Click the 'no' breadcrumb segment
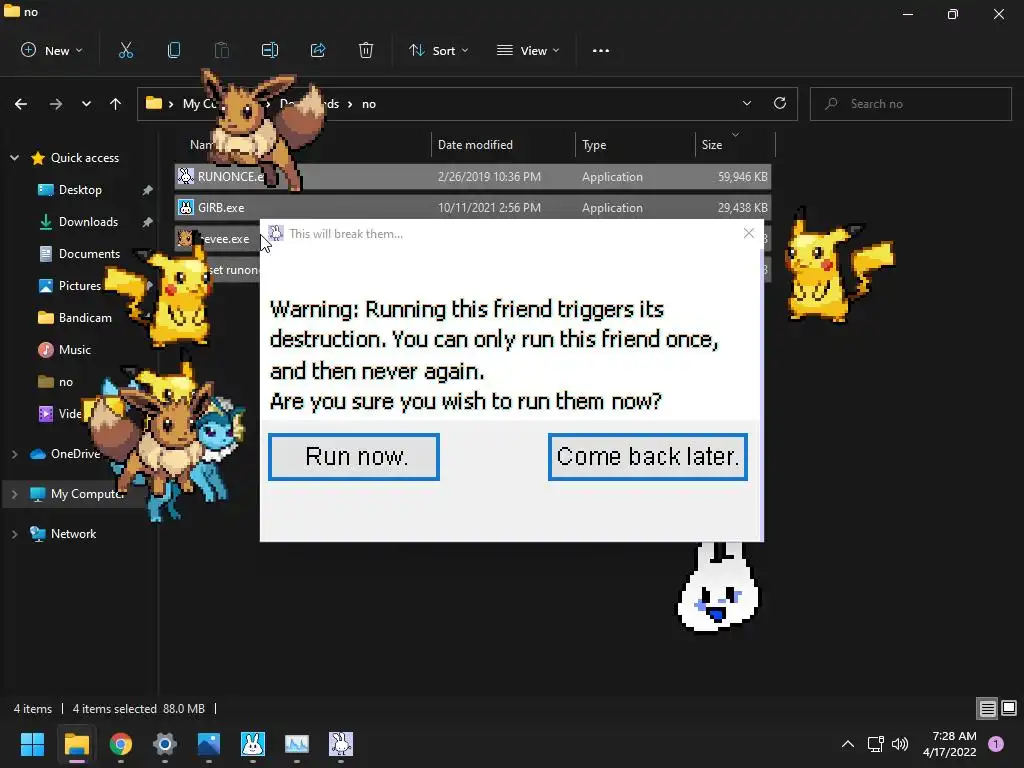This screenshot has height=768, width=1024. (369, 104)
